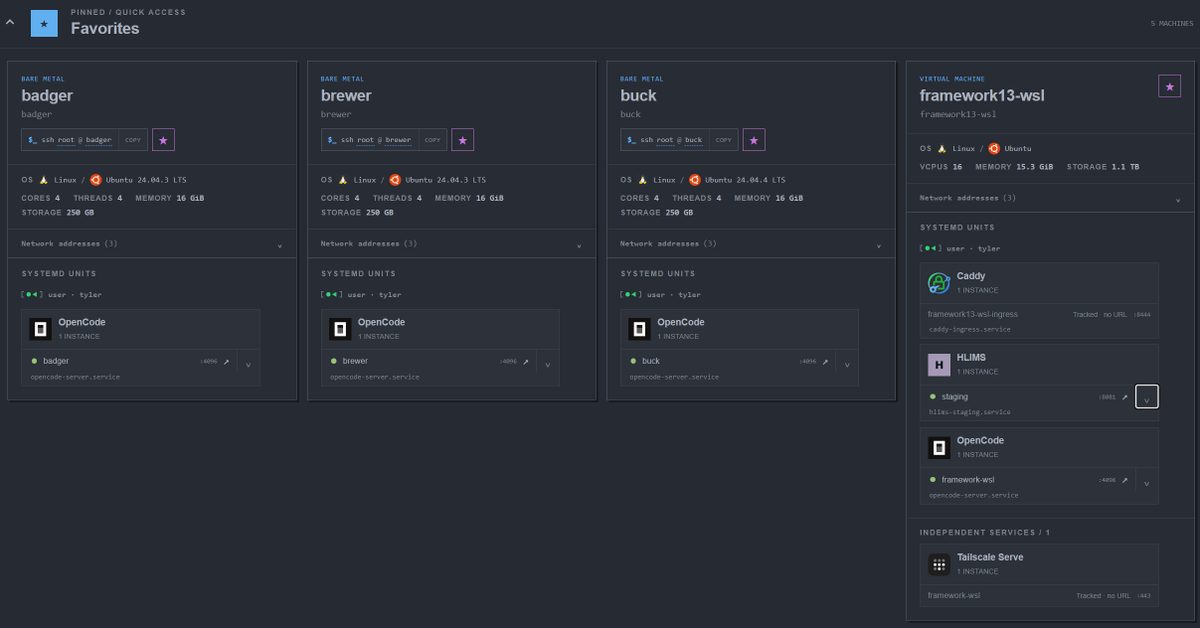
Task: Click 'Ubuntu 24.04.4 LTS' text on buck card
Action: pyautogui.click(x=744, y=180)
